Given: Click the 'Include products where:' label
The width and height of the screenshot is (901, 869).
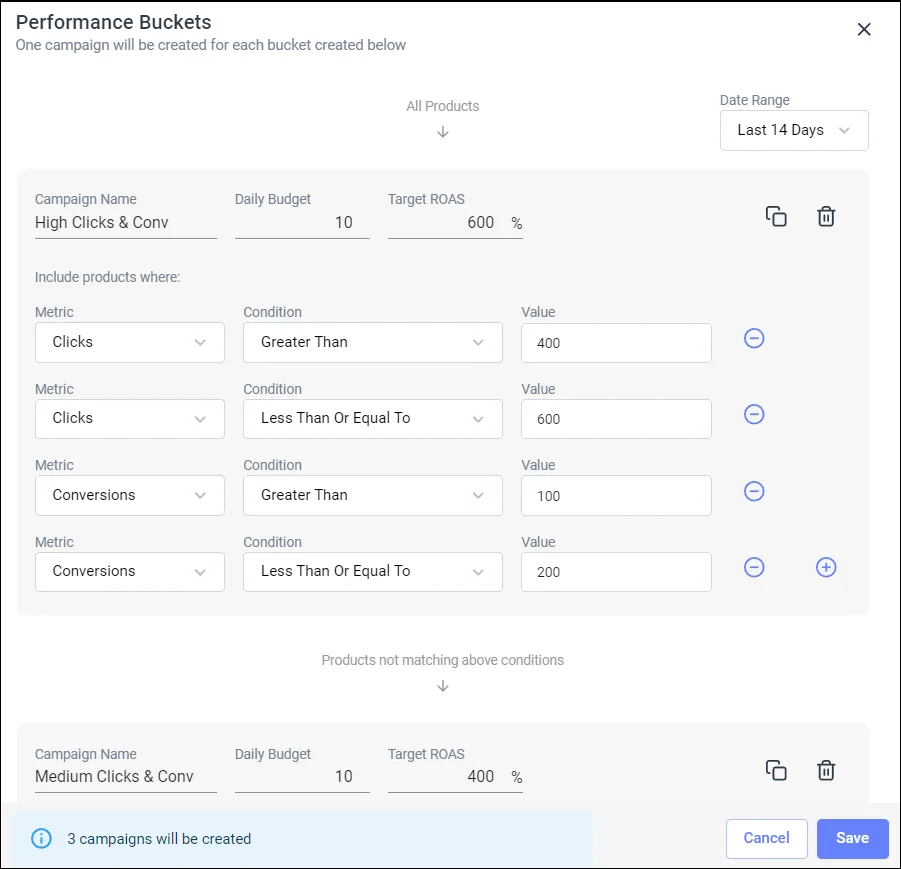Looking at the screenshot, I should [107, 277].
